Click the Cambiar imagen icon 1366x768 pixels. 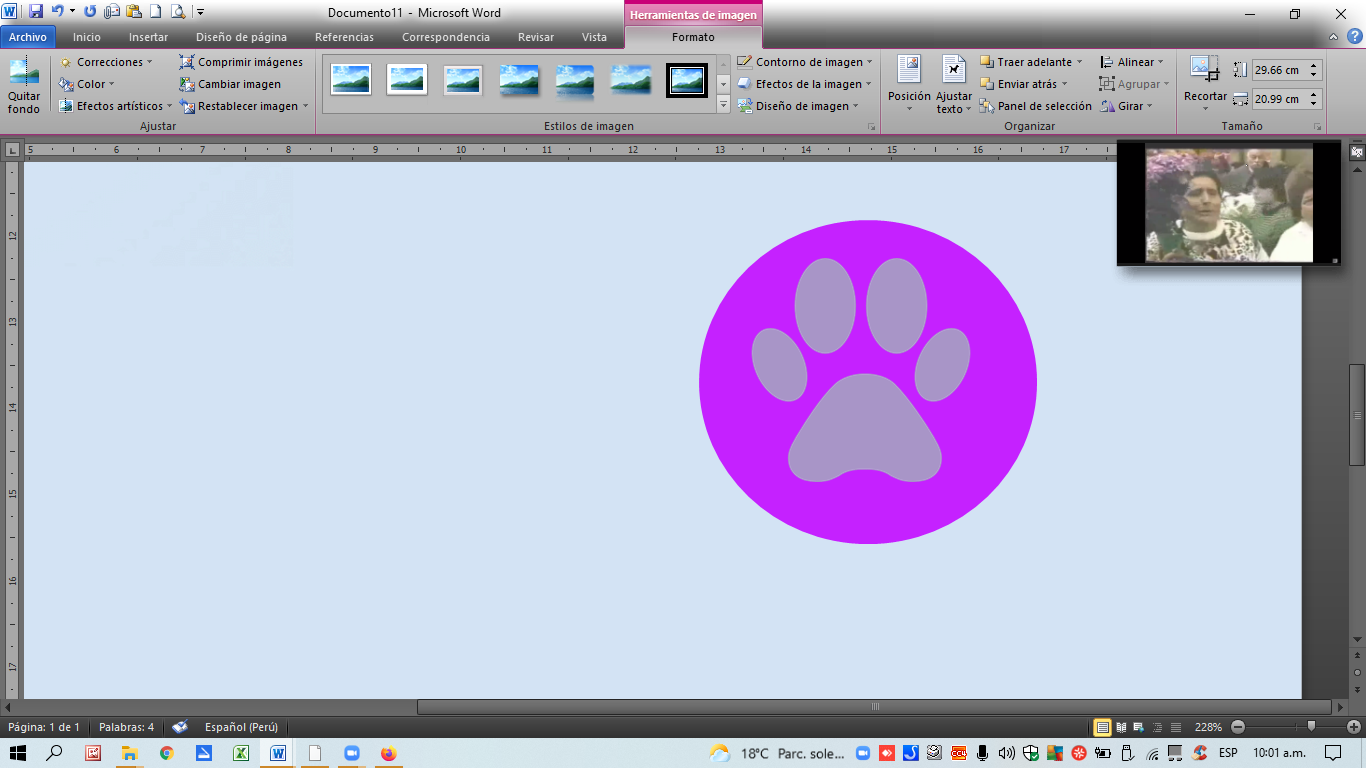point(187,84)
